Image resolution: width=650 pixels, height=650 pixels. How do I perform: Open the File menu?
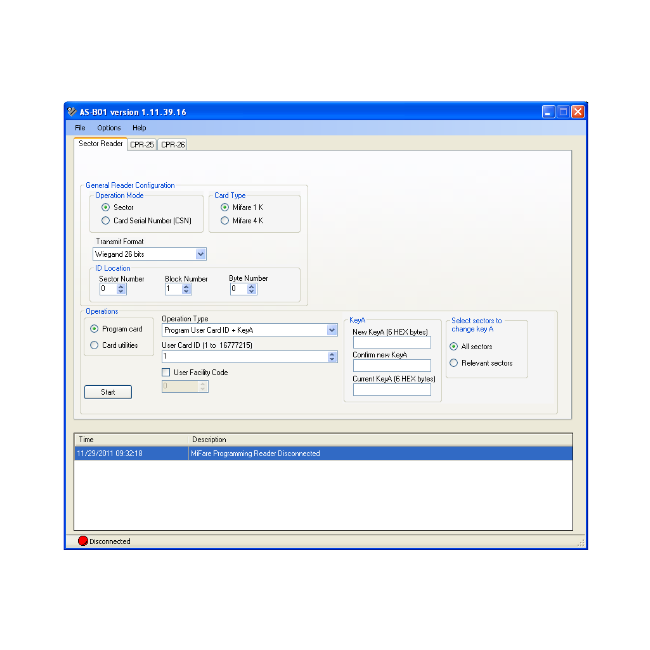tap(80, 128)
